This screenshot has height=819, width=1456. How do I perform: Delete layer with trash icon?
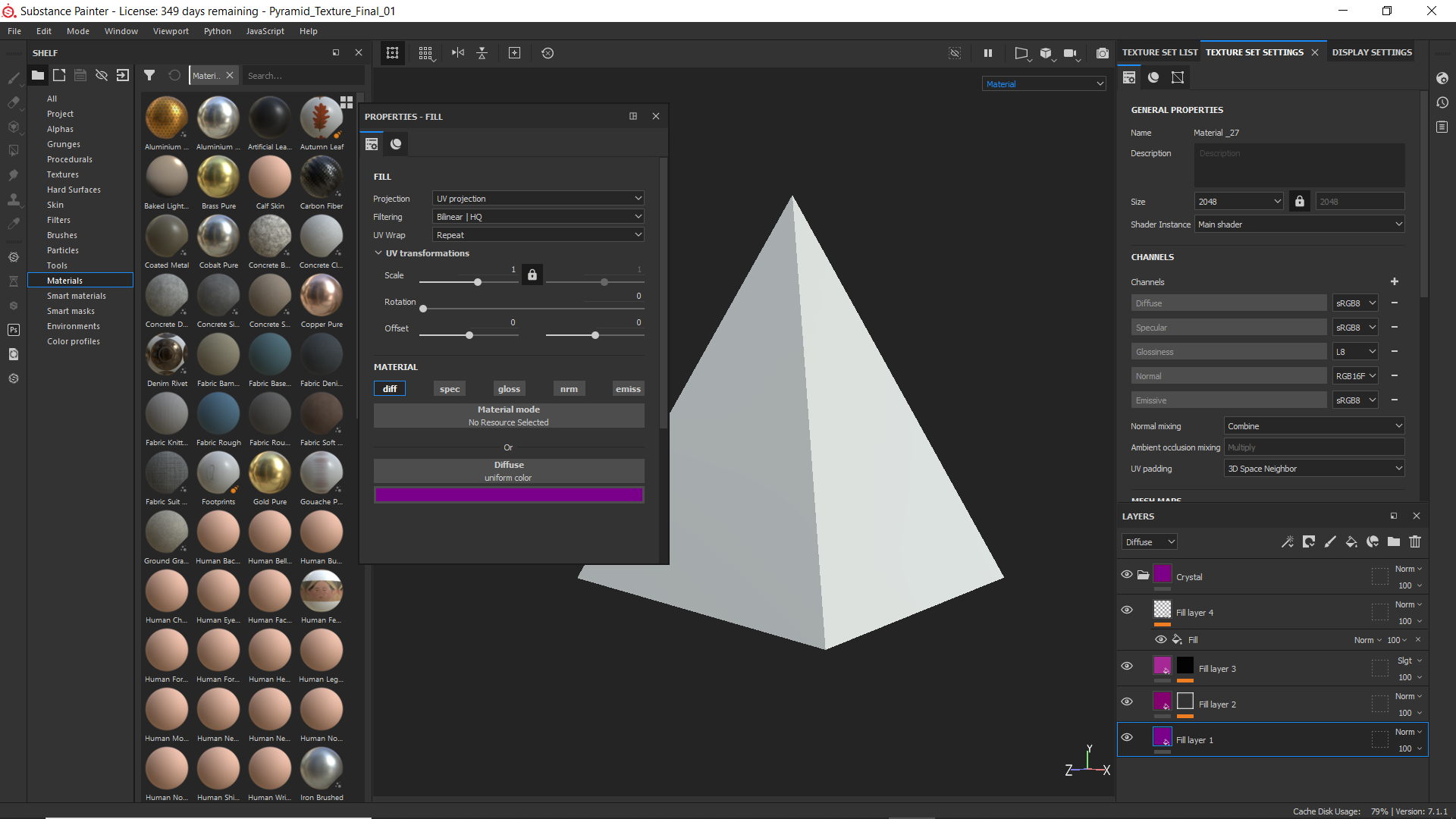1415,541
